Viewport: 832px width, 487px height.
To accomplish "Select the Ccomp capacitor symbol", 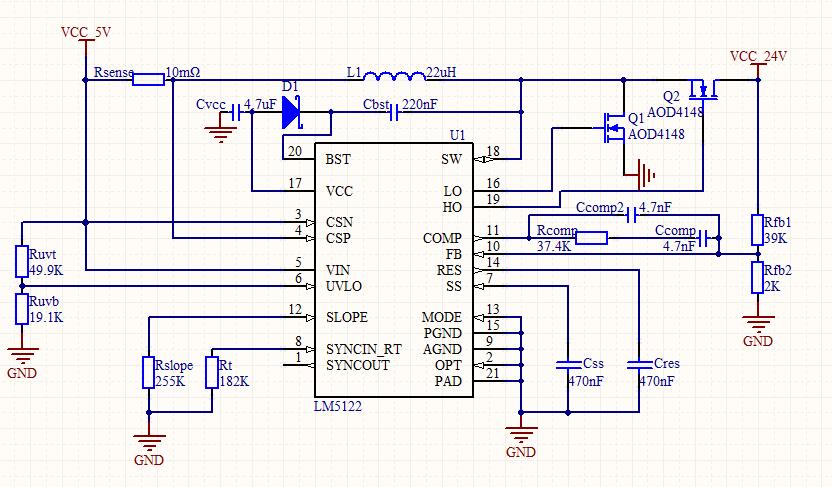I will (x=703, y=238).
